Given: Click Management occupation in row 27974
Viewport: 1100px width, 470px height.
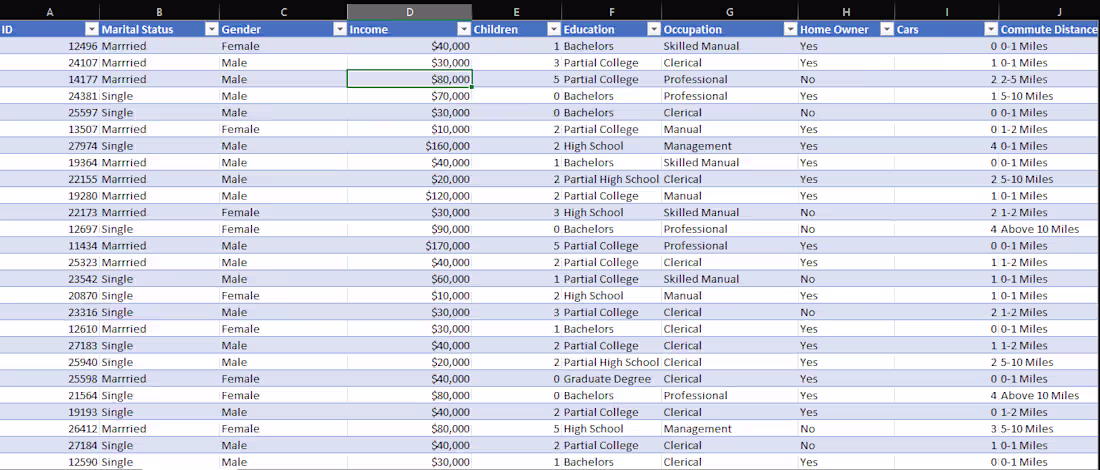Looking at the screenshot, I should (x=730, y=146).
